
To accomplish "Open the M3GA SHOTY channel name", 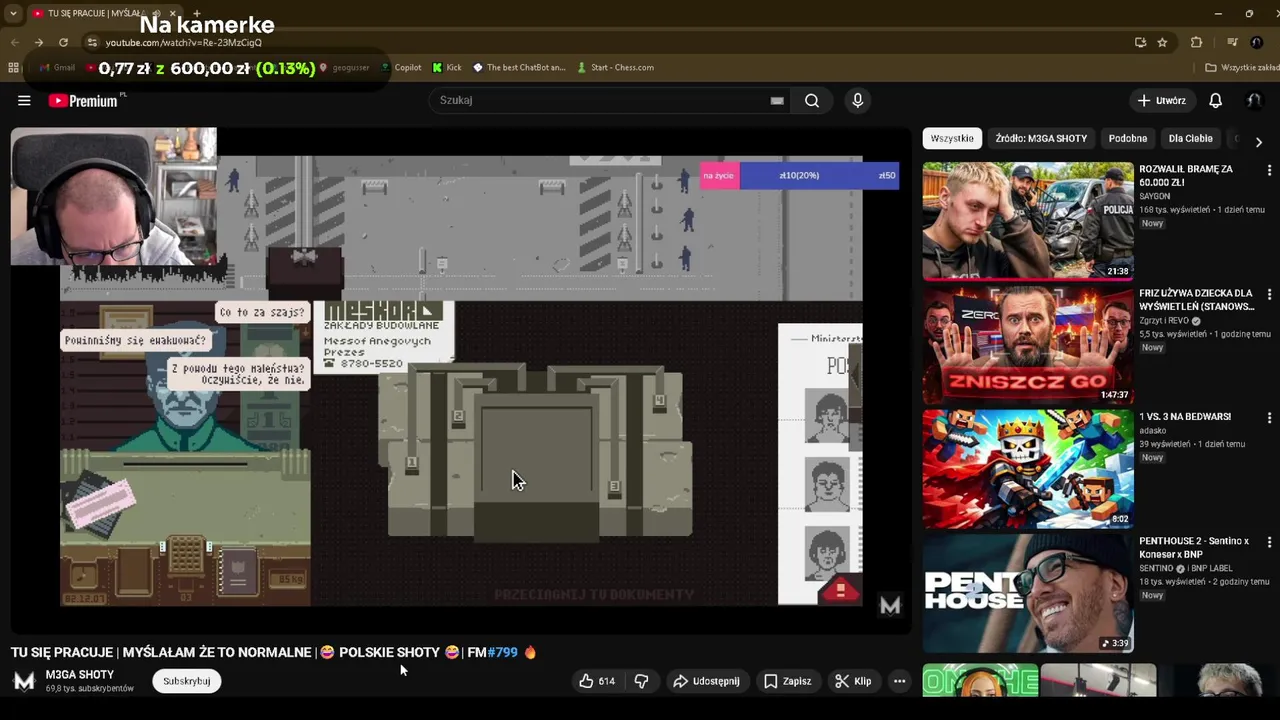I will coord(80,675).
